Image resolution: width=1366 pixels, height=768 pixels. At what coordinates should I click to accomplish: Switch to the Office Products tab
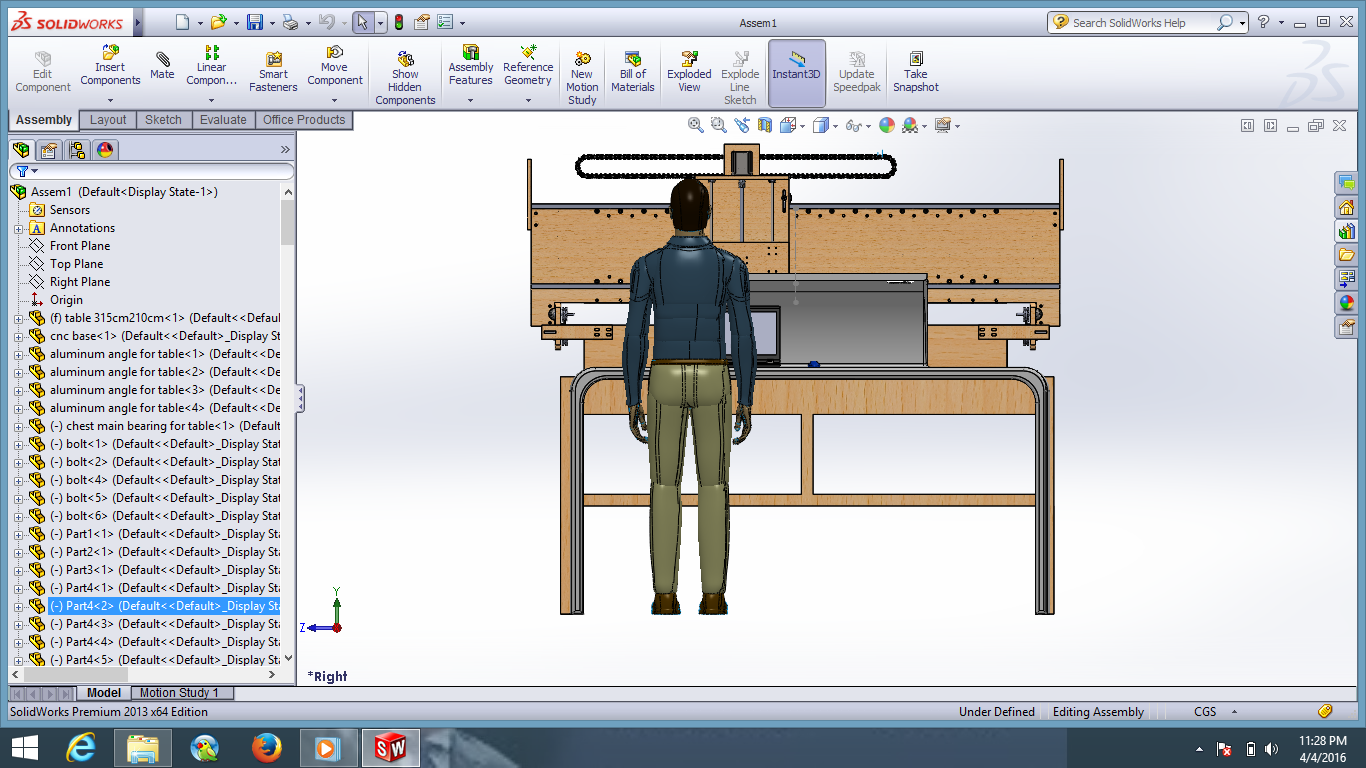tap(304, 120)
